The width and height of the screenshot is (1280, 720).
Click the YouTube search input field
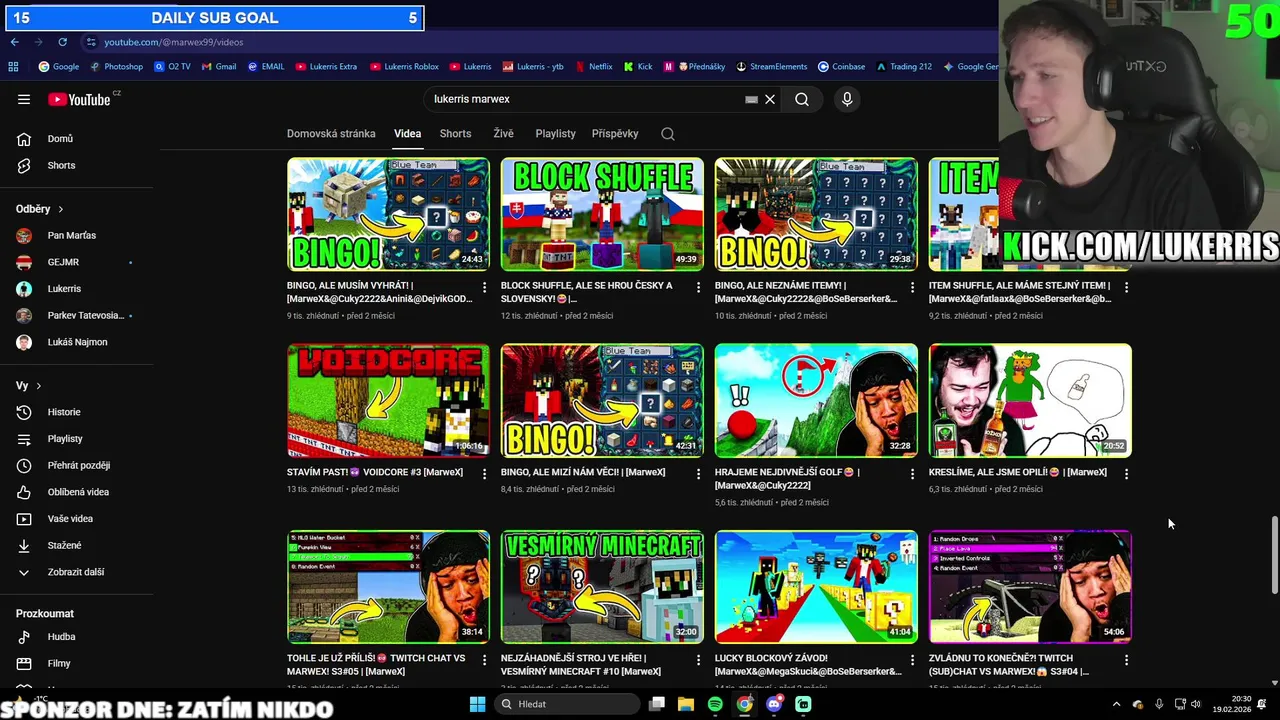click(585, 99)
